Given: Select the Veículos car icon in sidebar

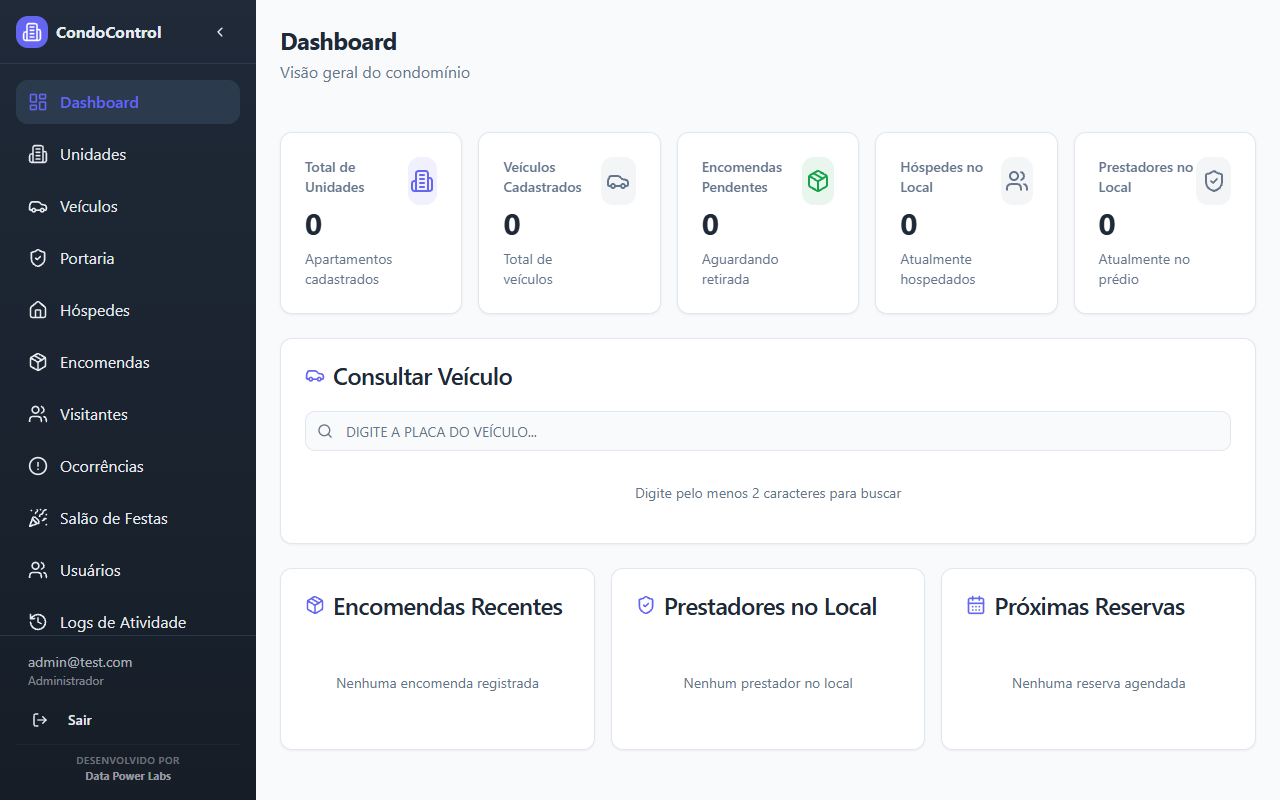Looking at the screenshot, I should coord(38,206).
